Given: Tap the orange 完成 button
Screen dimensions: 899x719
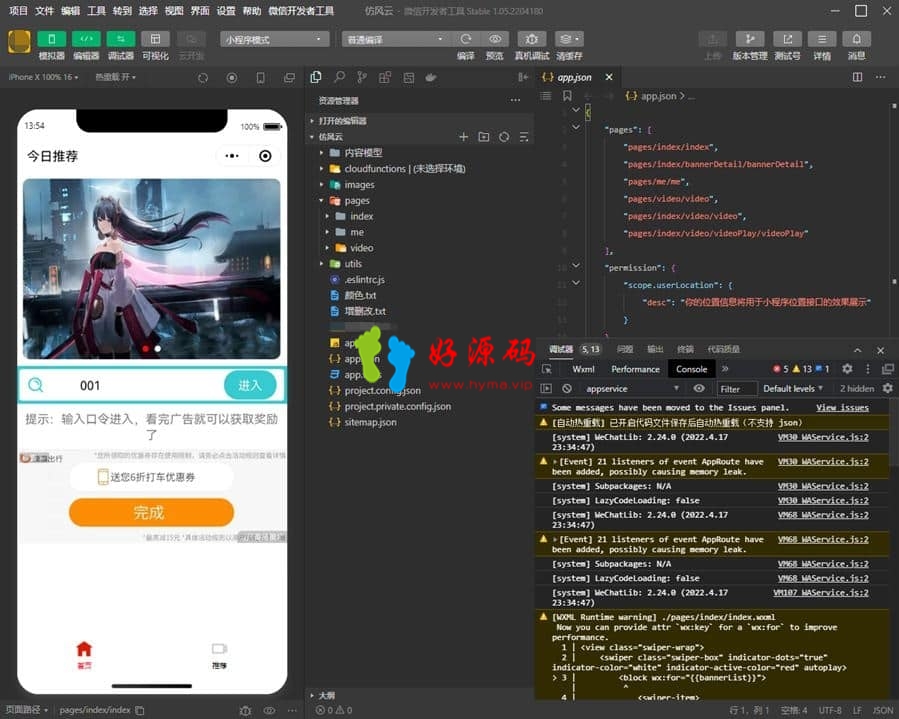Looking at the screenshot, I should [x=151, y=512].
